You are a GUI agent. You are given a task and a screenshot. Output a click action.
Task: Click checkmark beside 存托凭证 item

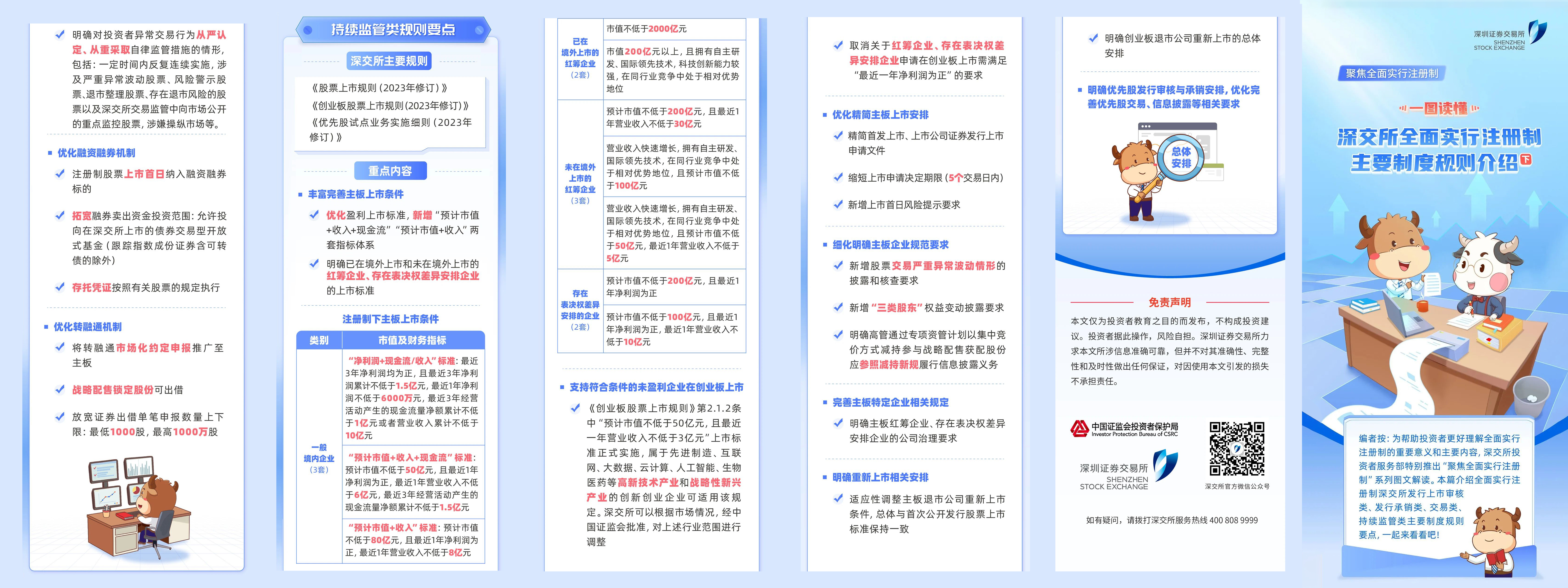pos(60,287)
